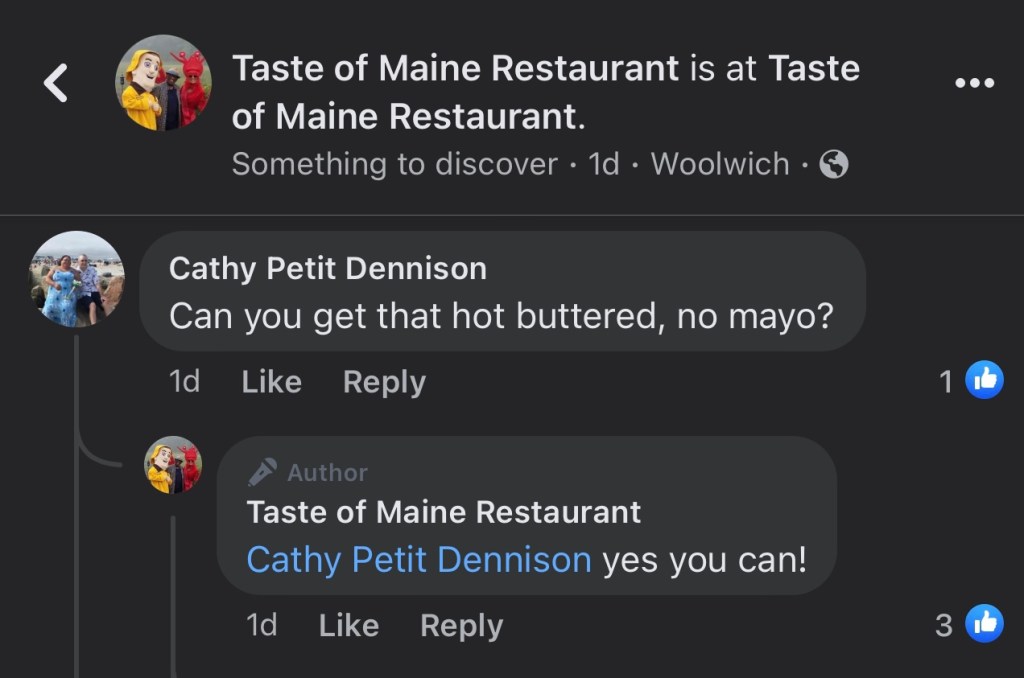Tap the 'Something to discover' label
Screen dimensions: 1024x678
point(394,165)
